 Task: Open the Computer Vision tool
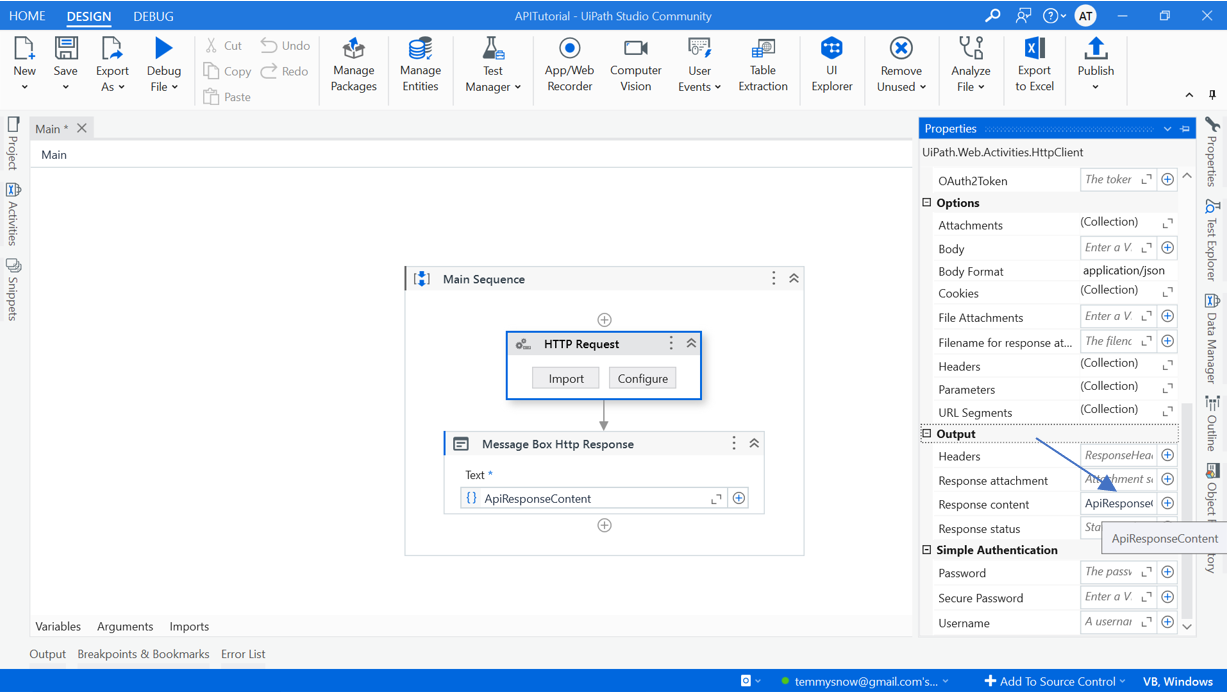tap(635, 63)
